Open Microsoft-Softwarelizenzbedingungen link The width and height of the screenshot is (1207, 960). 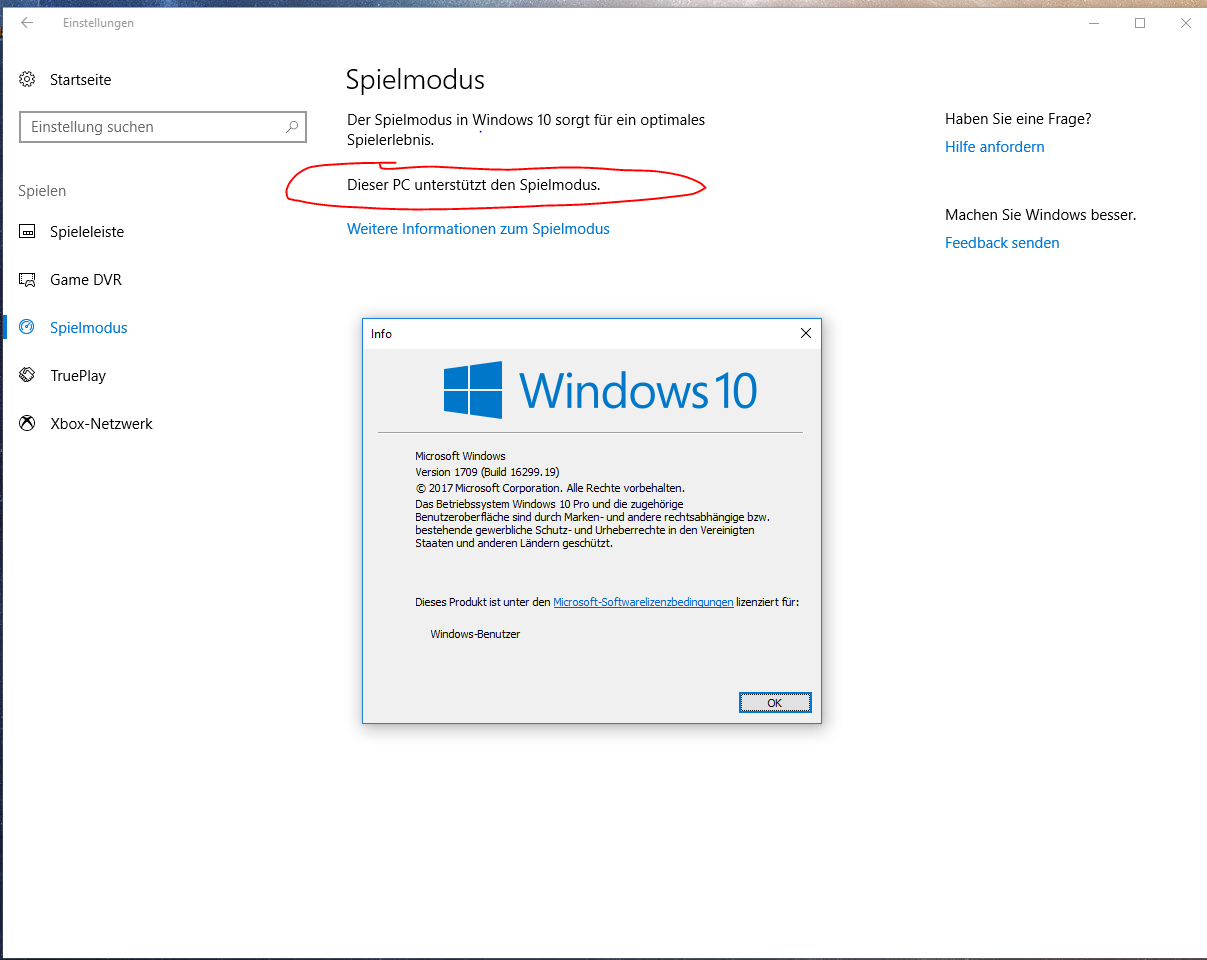pos(643,602)
